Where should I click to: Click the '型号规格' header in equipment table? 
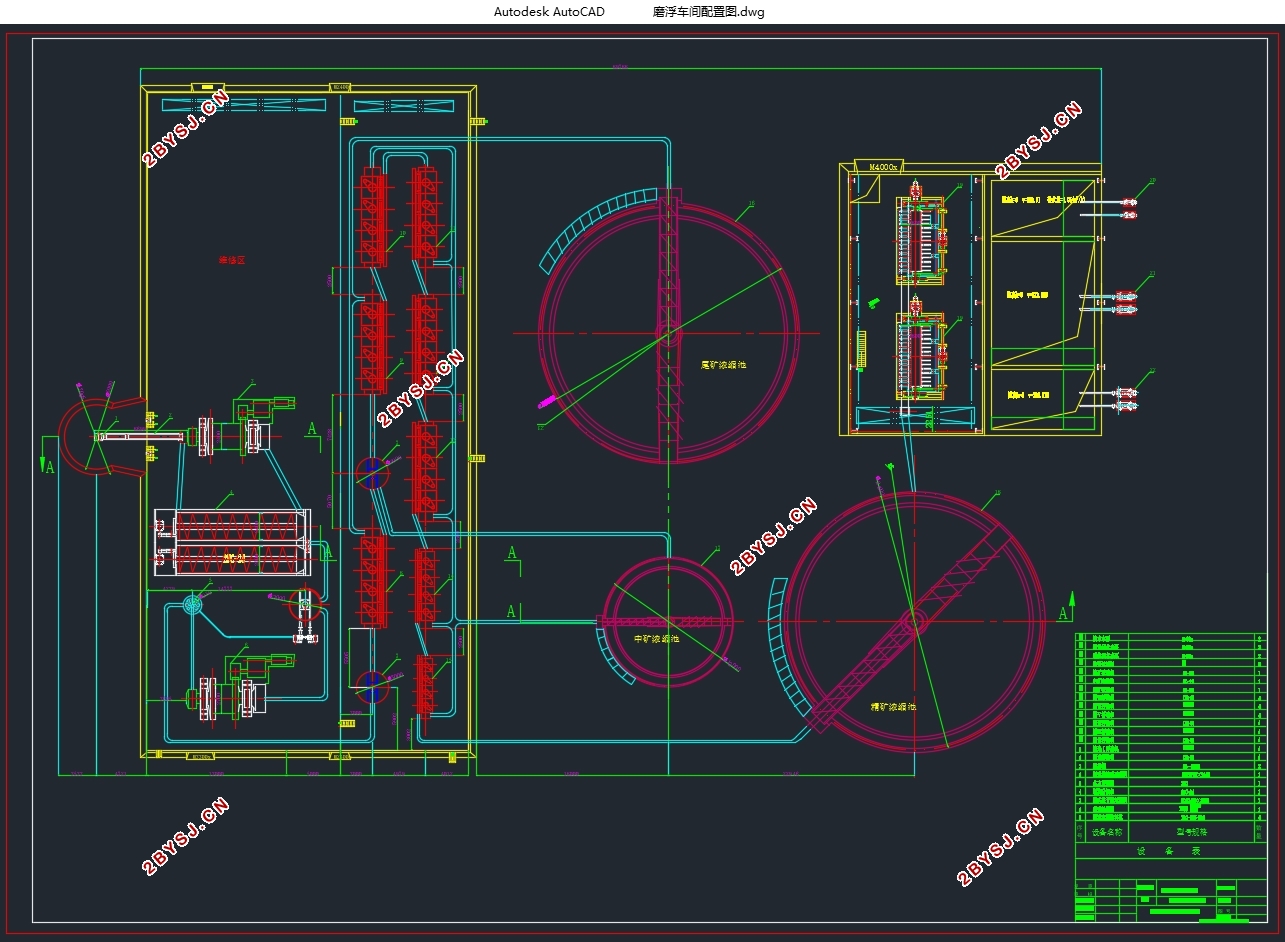coord(1192,831)
